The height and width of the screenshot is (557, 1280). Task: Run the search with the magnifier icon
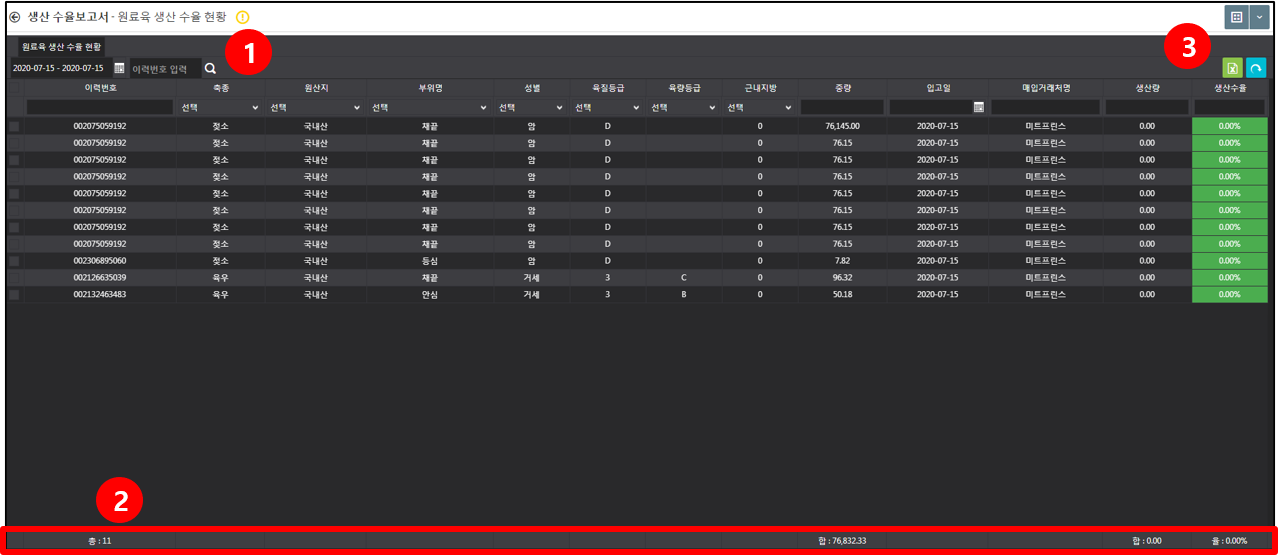coord(210,68)
